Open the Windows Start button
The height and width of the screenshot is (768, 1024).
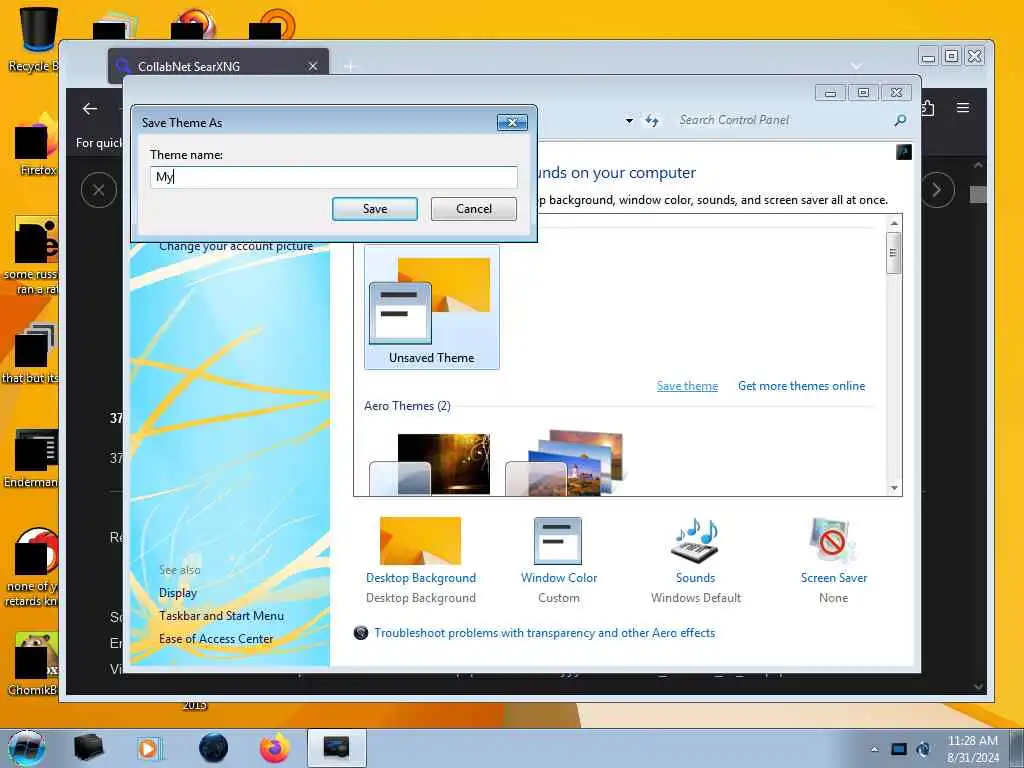(26, 748)
